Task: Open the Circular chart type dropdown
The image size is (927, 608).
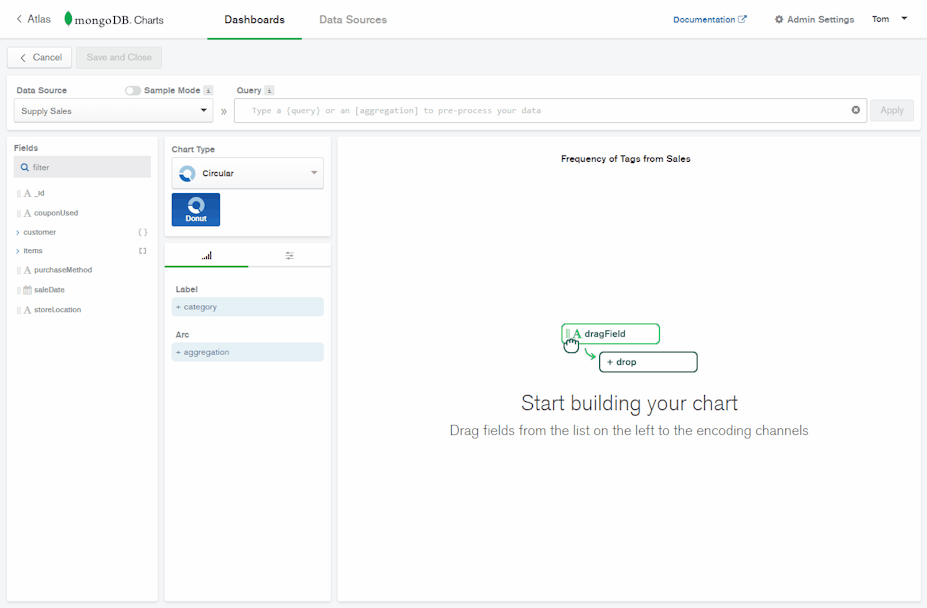Action: [x=247, y=173]
